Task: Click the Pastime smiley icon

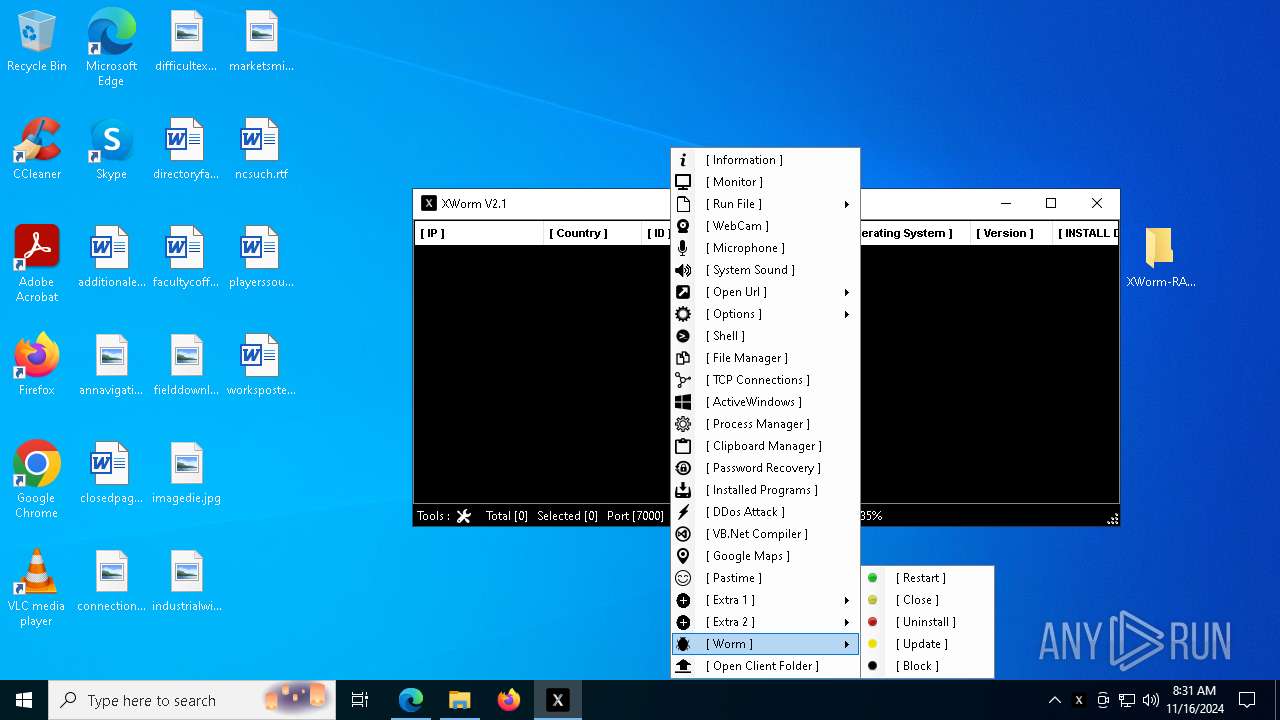Action: [x=683, y=578]
